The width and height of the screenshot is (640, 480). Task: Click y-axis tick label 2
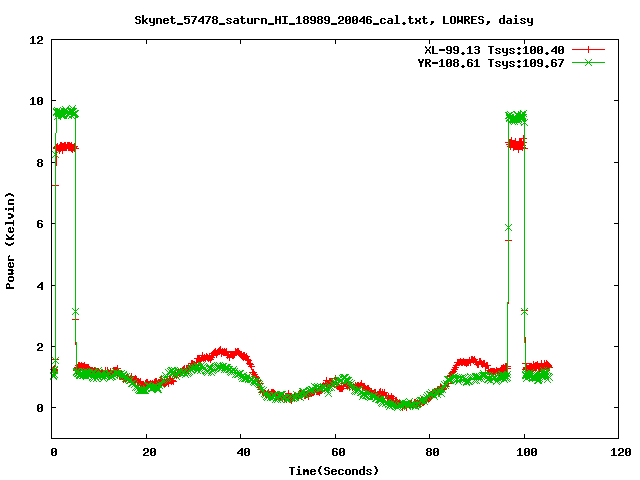pyautogui.click(x=40, y=347)
